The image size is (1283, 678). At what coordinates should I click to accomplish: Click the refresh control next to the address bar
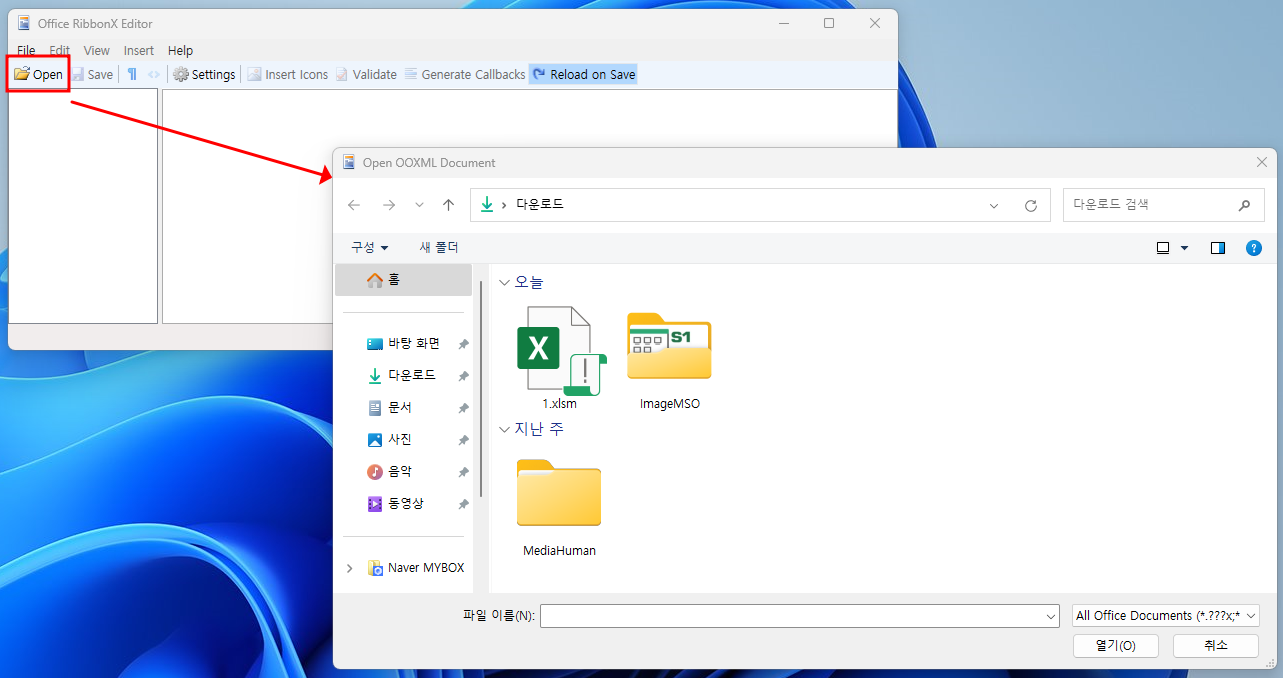coord(1031,204)
